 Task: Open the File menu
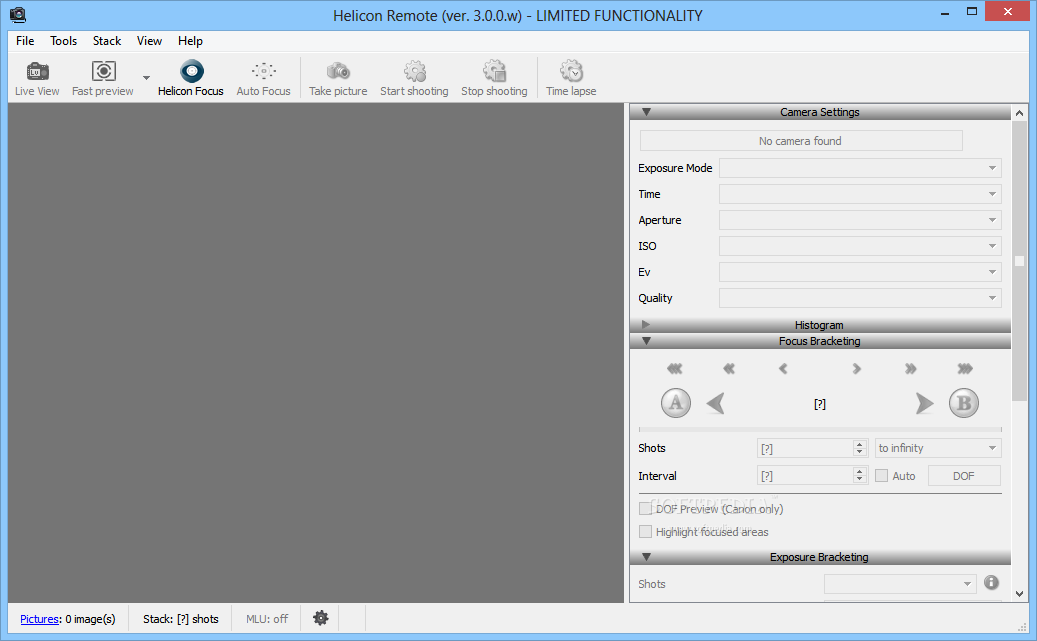pos(25,41)
